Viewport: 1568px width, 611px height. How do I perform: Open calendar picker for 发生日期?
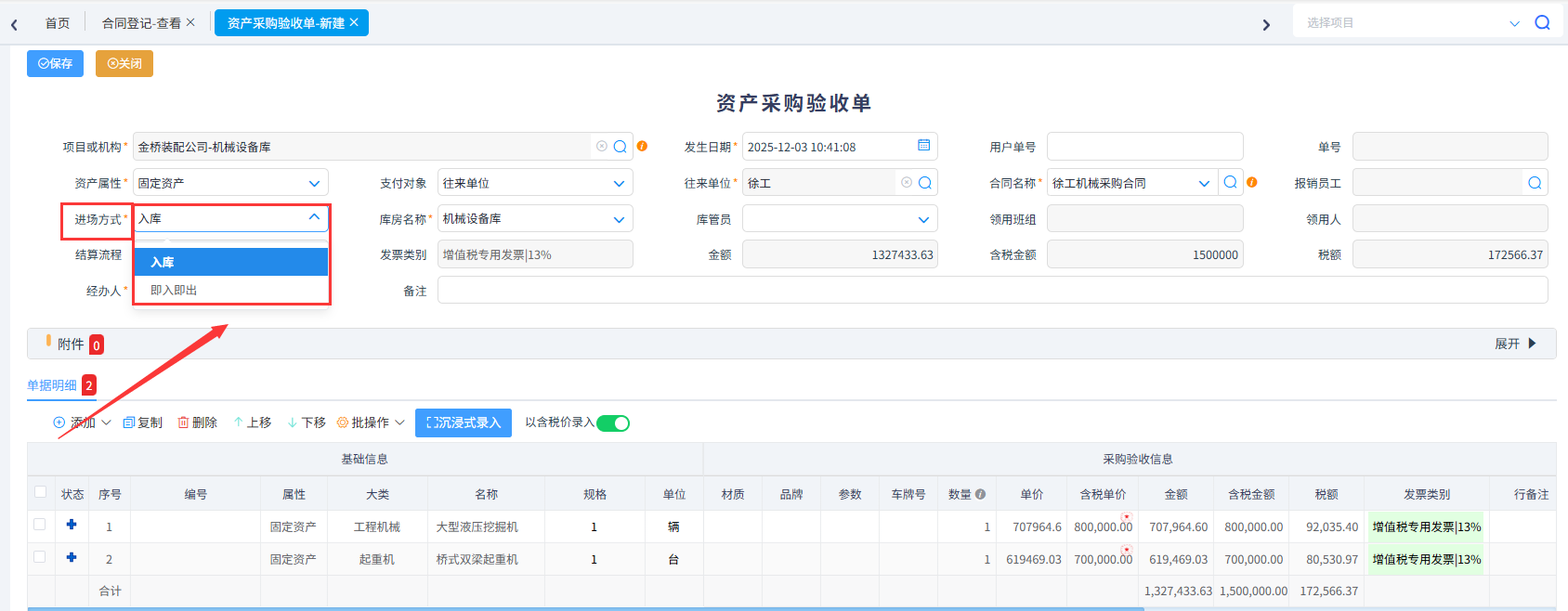(x=923, y=146)
